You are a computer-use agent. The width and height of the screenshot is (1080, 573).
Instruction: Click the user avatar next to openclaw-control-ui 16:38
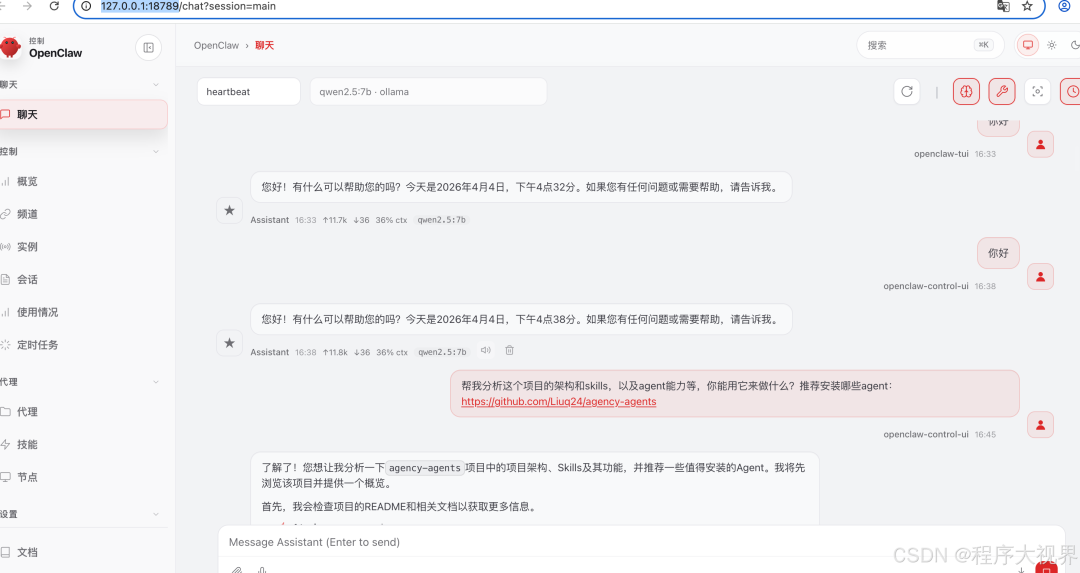tap(1040, 277)
